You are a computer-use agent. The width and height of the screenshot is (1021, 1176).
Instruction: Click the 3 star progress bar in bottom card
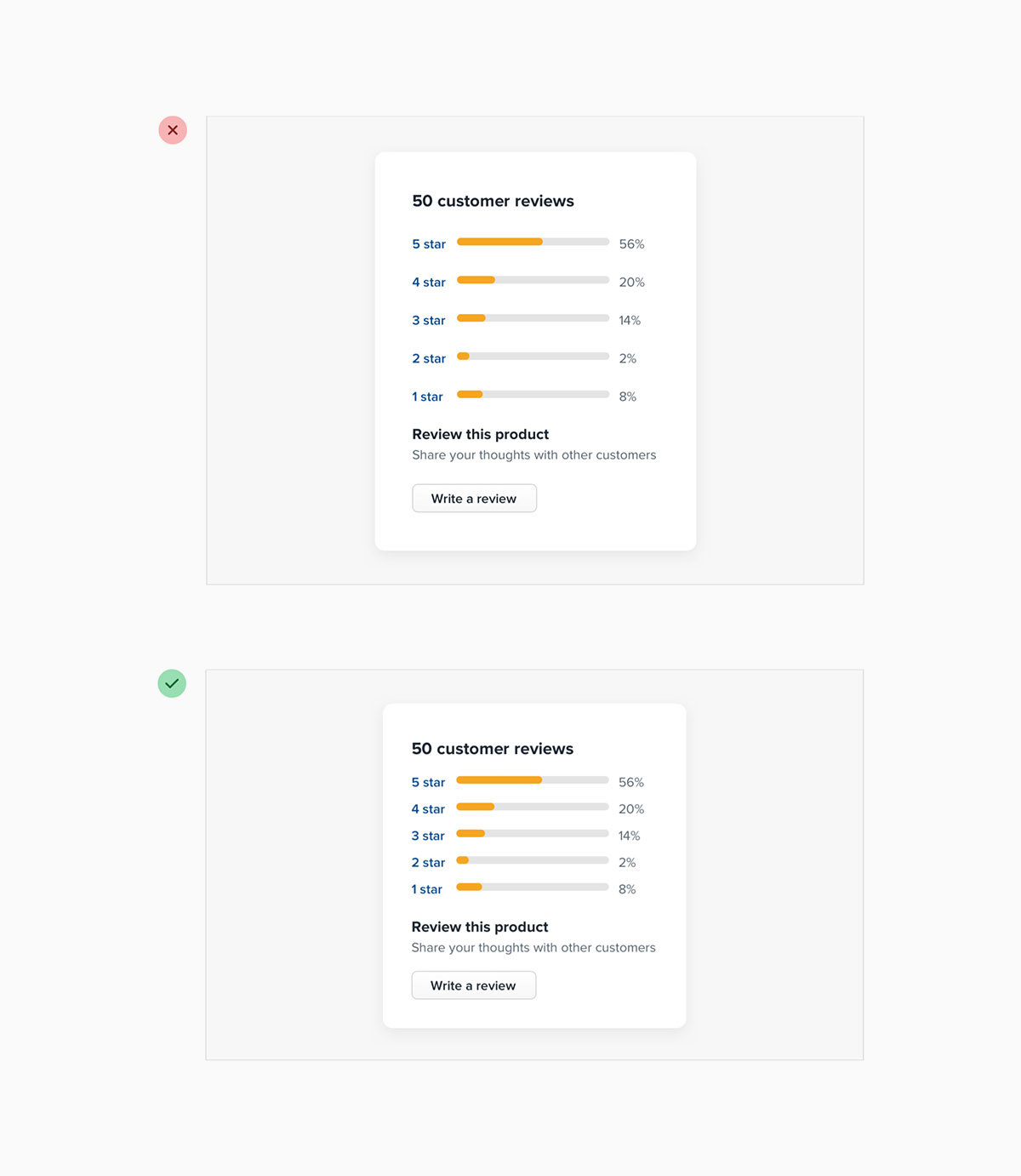point(532,833)
